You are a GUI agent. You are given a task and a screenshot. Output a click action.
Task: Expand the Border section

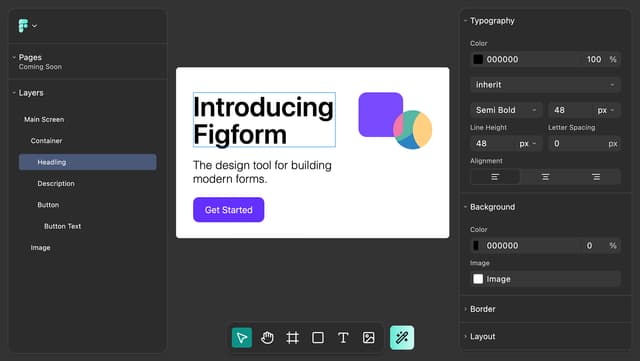465,309
